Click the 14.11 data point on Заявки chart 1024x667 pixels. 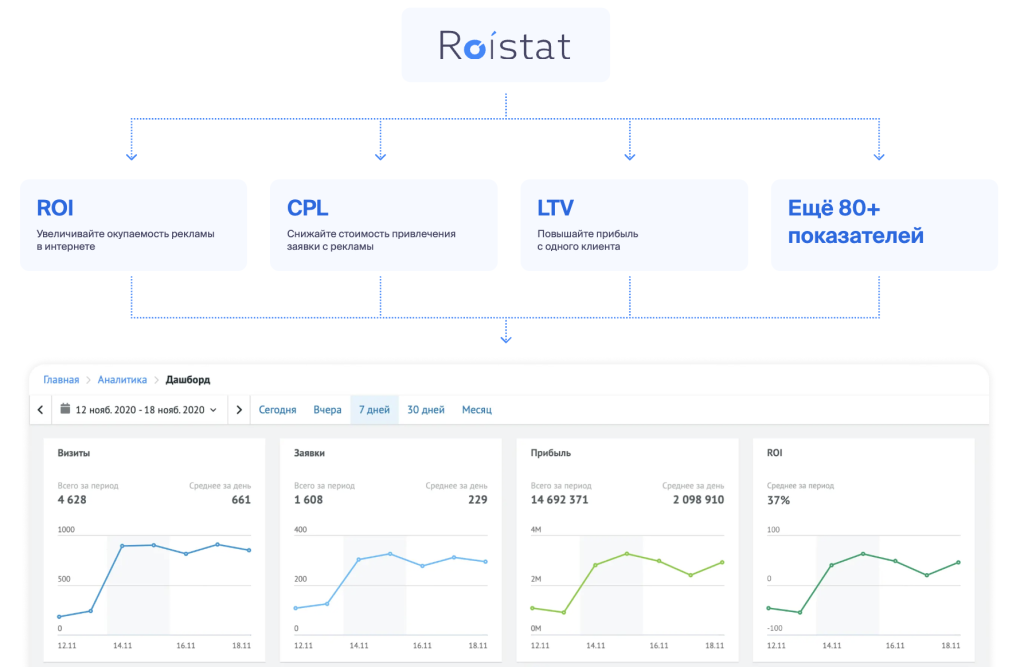[358, 559]
